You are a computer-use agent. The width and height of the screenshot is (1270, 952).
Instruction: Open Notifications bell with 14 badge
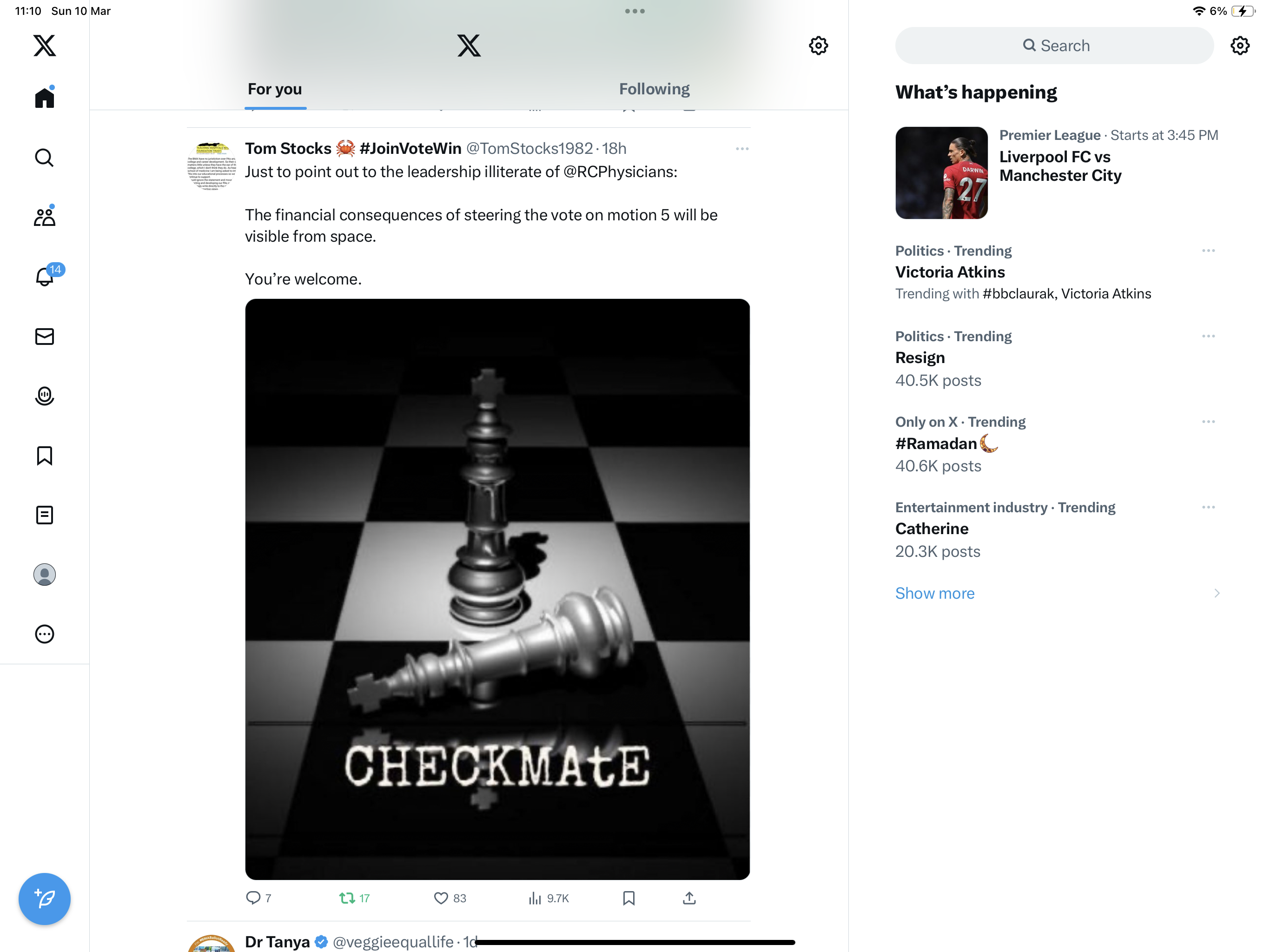click(x=46, y=276)
